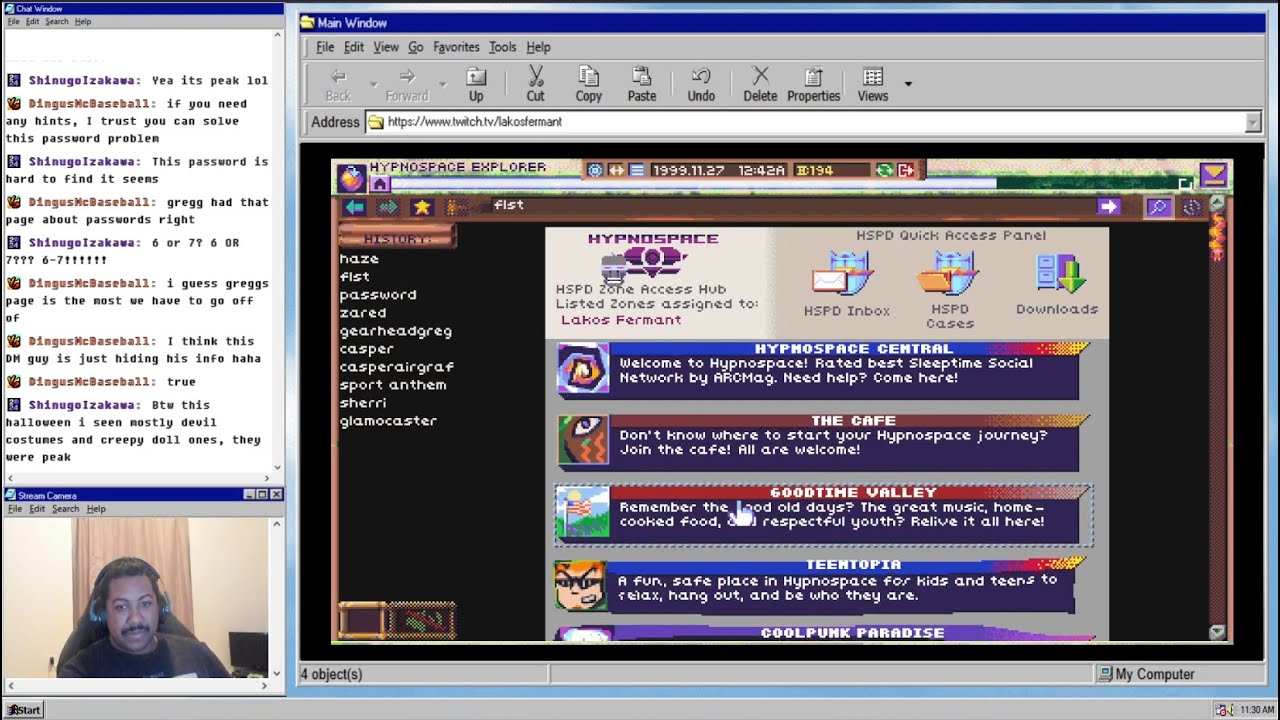Image resolution: width=1280 pixels, height=720 pixels.
Task: Click the green refresh icon in HypnOS bar
Action: pos(884,170)
